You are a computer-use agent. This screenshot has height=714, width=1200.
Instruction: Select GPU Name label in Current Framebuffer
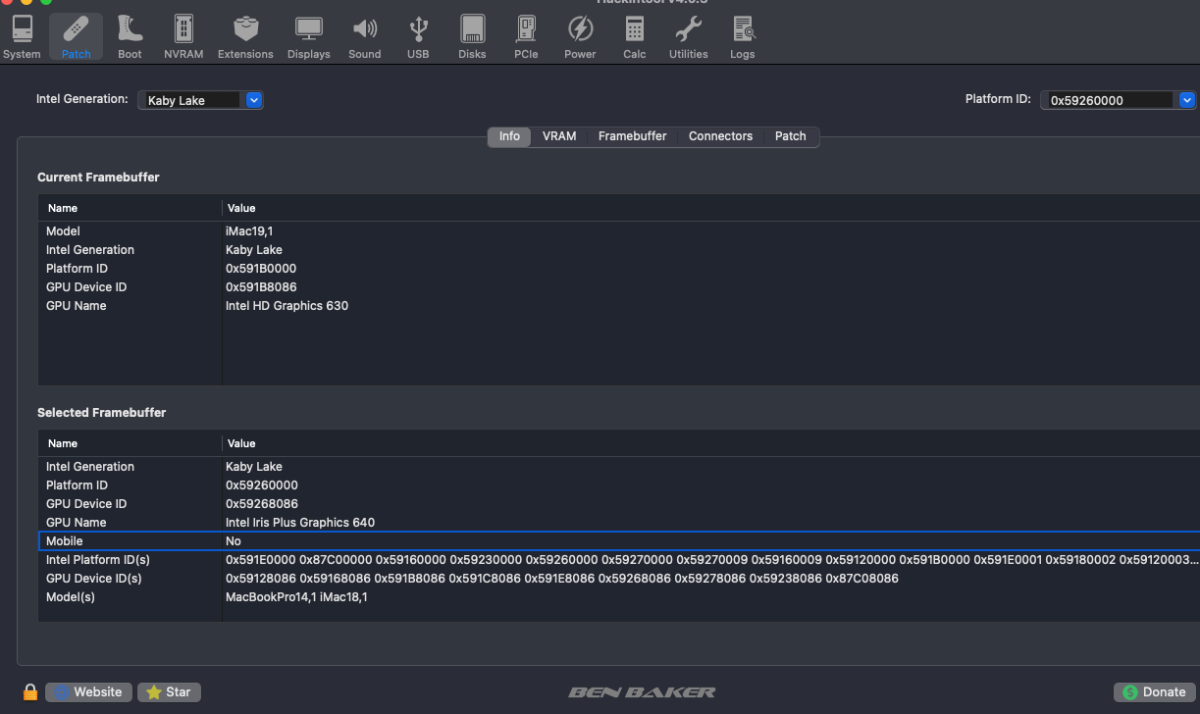[x=76, y=306]
